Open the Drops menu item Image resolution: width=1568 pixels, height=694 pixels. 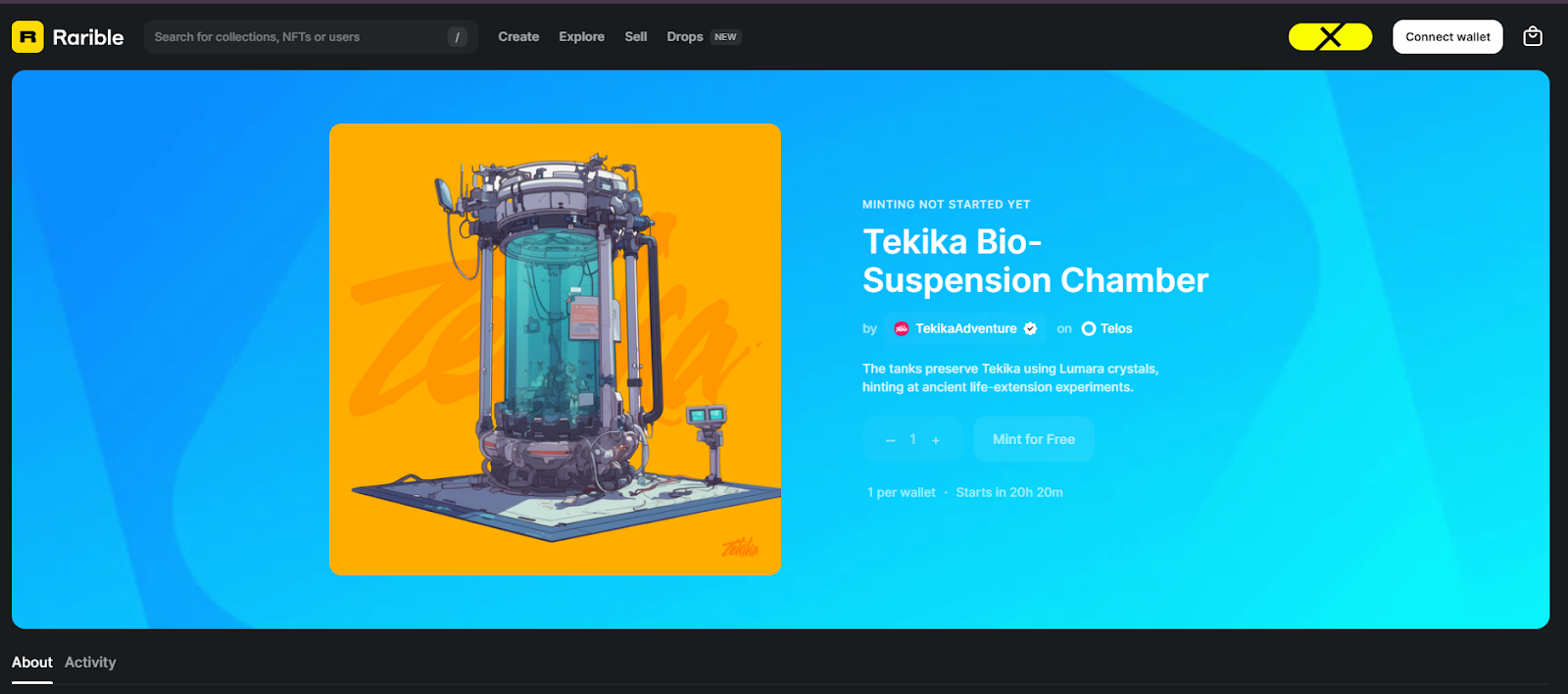685,37
